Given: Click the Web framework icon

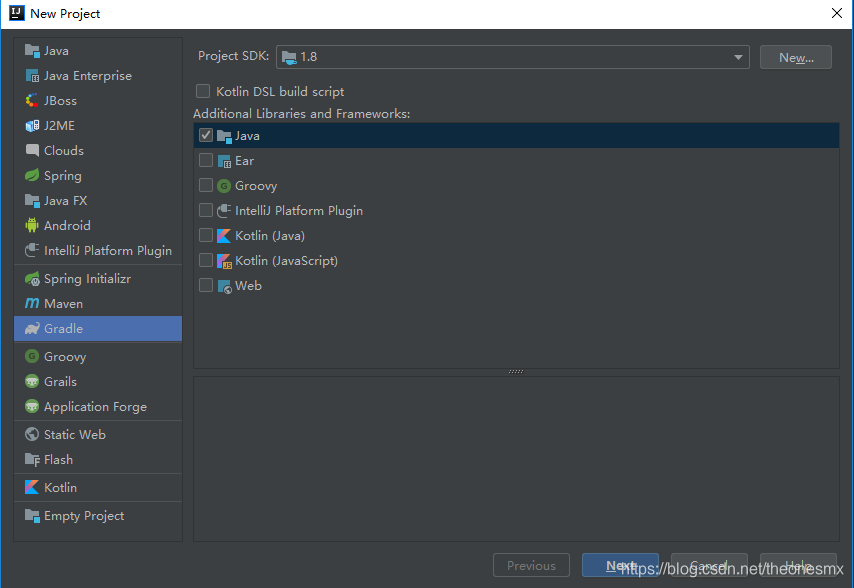Looking at the screenshot, I should (224, 286).
